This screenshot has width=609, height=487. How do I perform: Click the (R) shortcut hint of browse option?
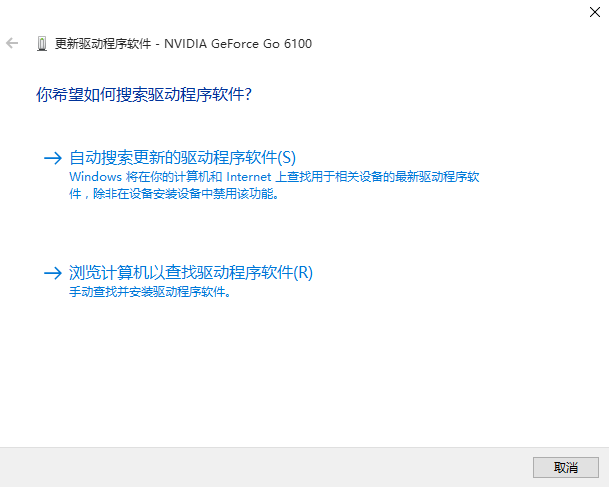(303, 273)
